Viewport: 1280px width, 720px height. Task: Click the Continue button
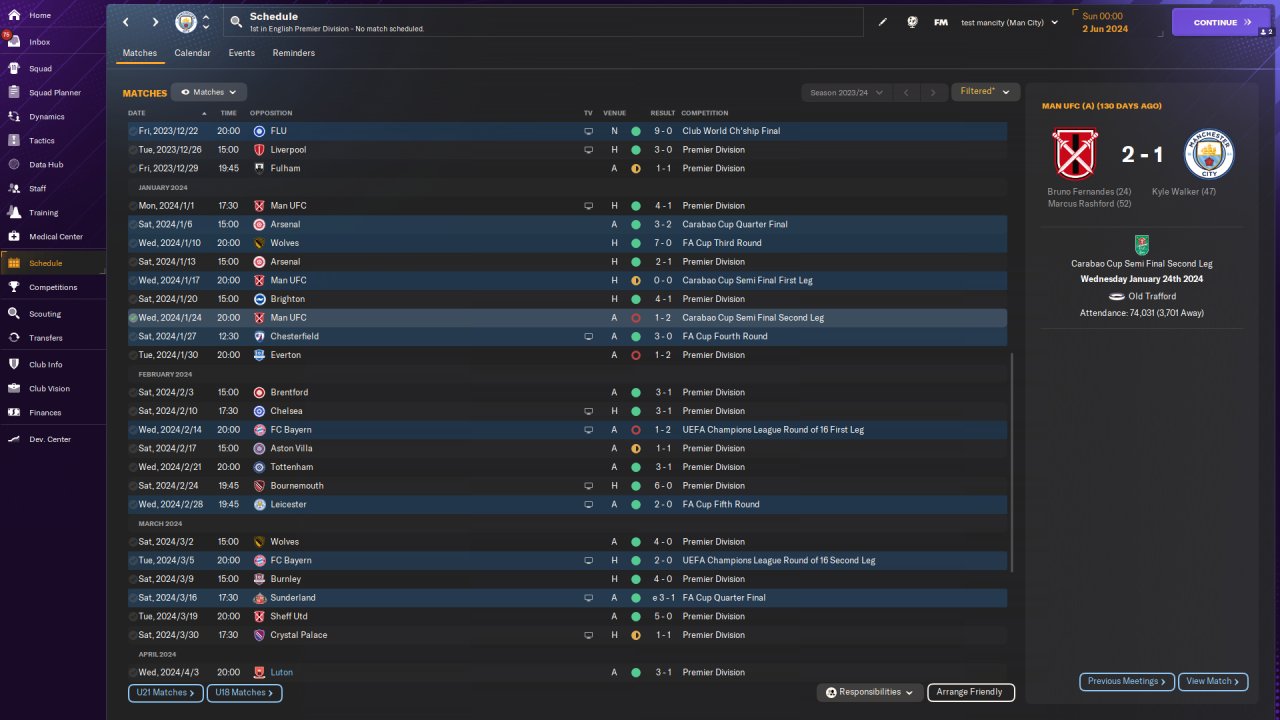pos(1221,22)
